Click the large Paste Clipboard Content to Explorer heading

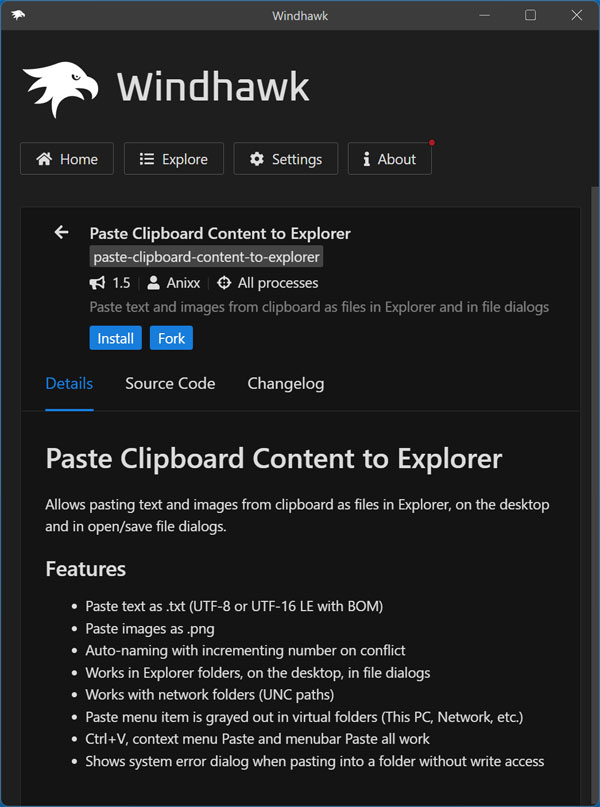[274, 459]
